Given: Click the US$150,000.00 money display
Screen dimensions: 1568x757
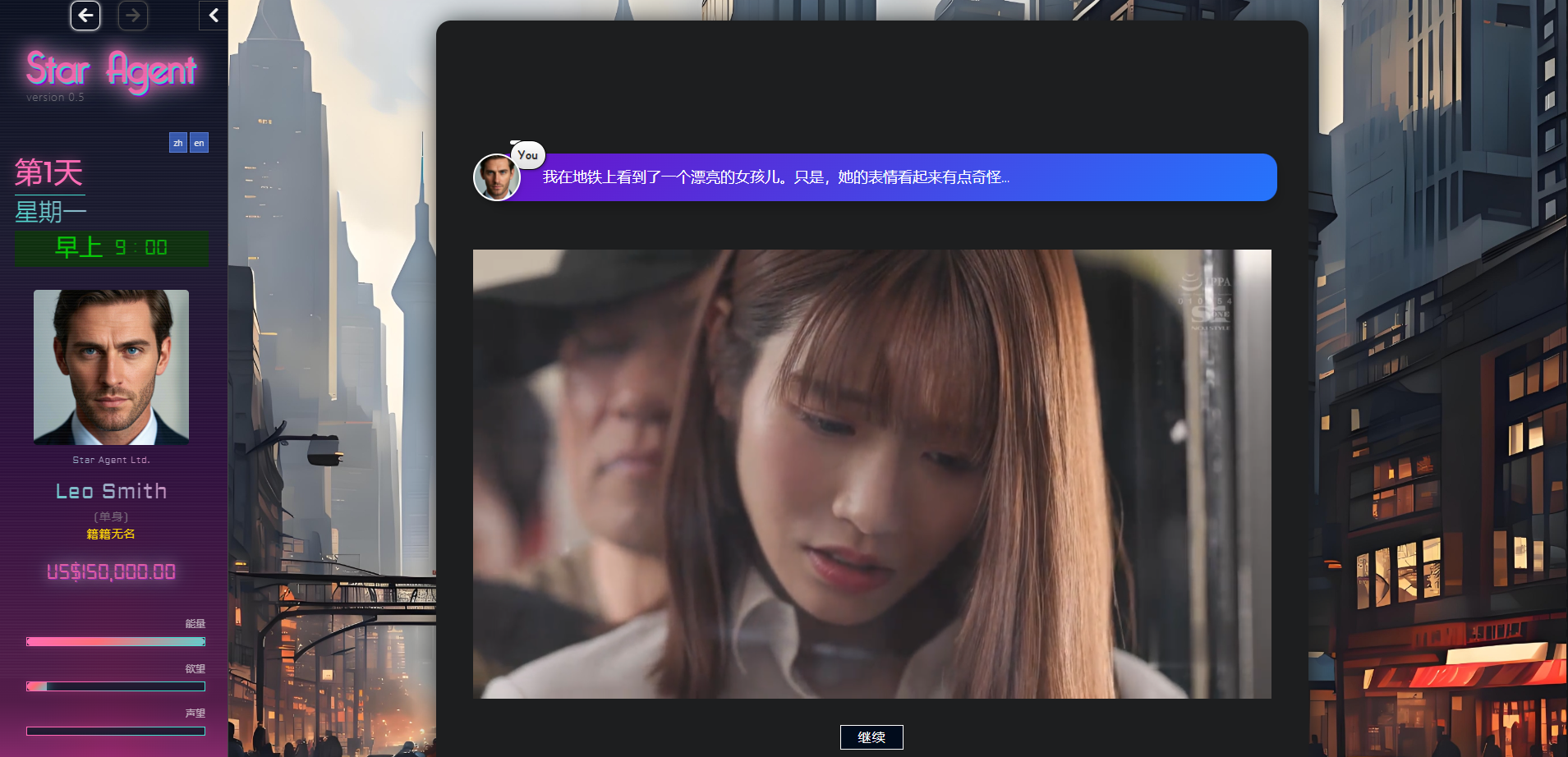Looking at the screenshot, I should coord(111,572).
